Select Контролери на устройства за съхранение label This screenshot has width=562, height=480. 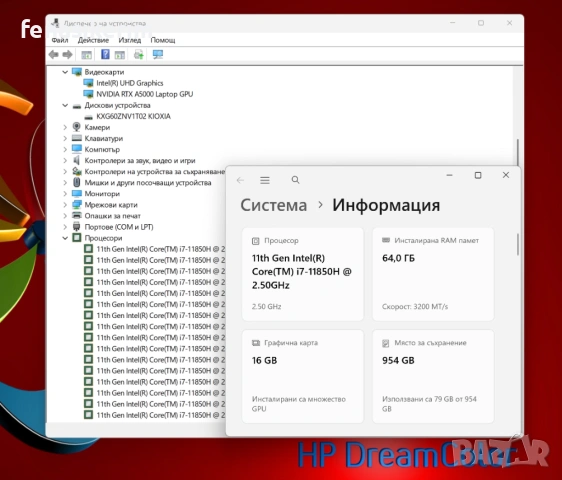(154, 172)
